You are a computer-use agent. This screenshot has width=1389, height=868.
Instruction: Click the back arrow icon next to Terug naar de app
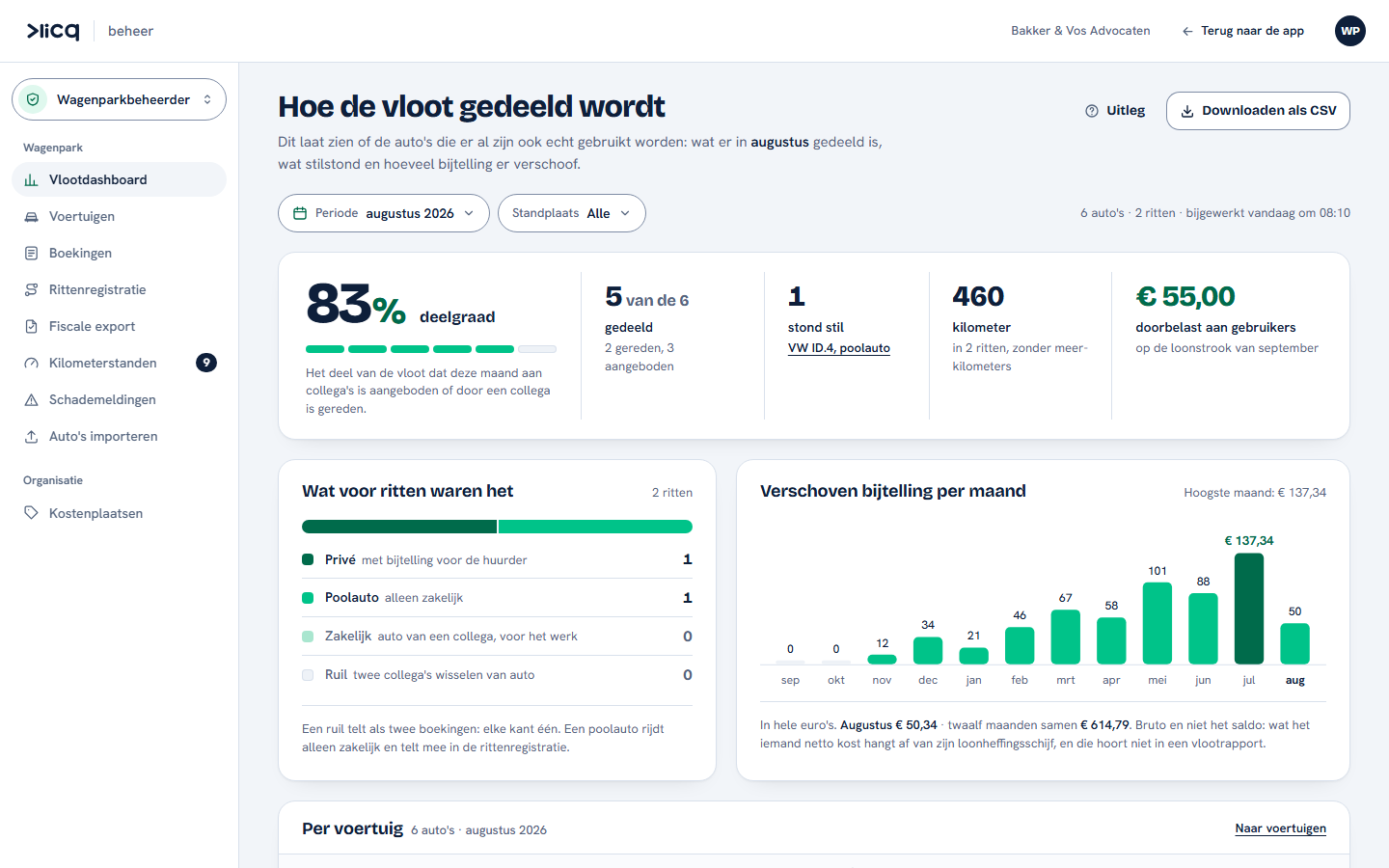tap(1187, 31)
